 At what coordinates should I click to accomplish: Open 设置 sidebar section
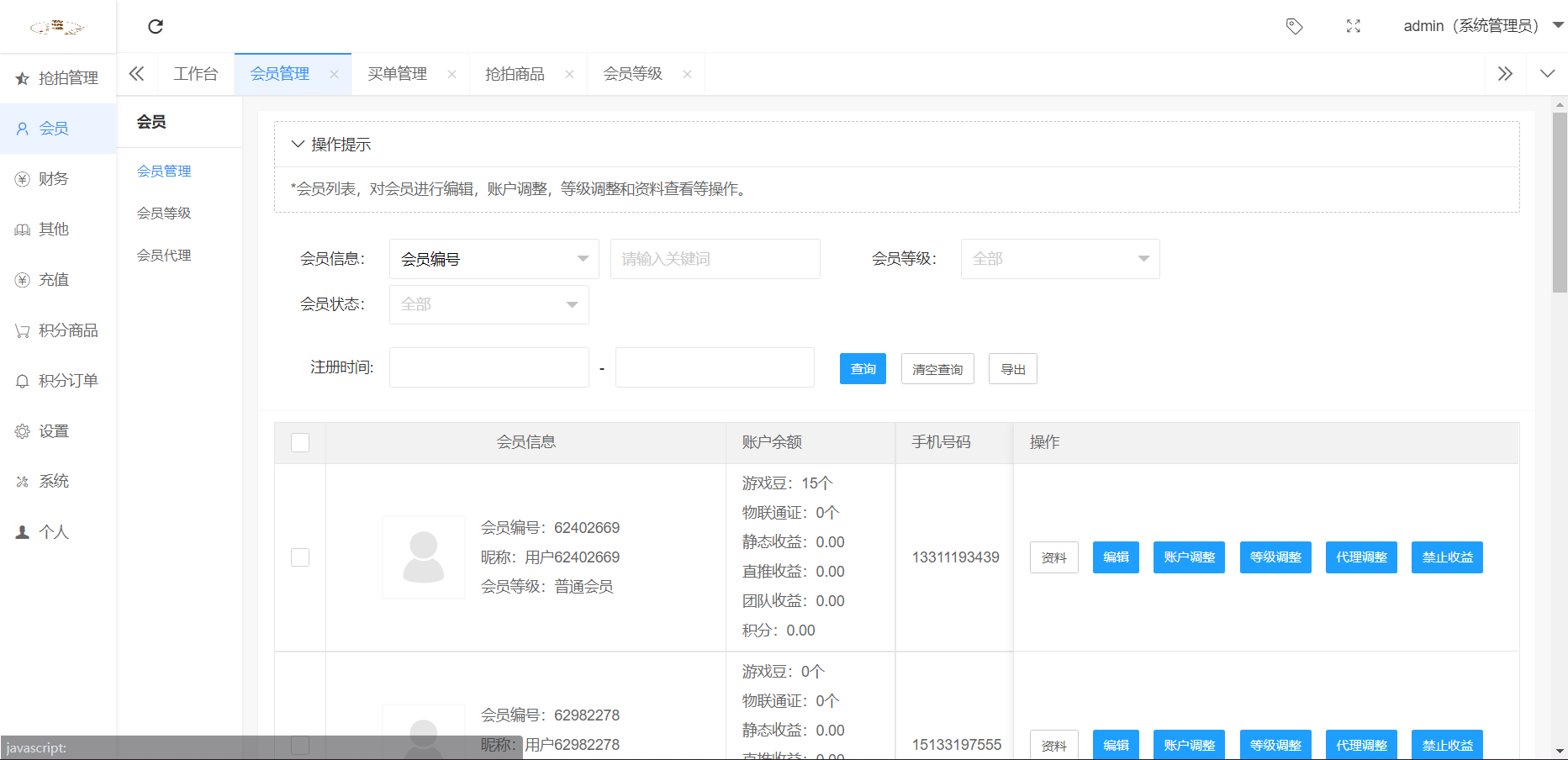click(58, 431)
